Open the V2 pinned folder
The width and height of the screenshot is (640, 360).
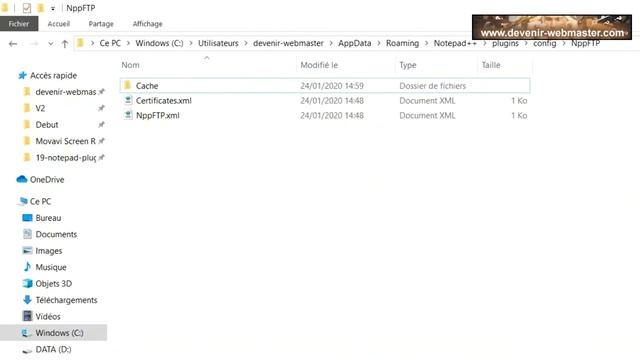(40, 108)
